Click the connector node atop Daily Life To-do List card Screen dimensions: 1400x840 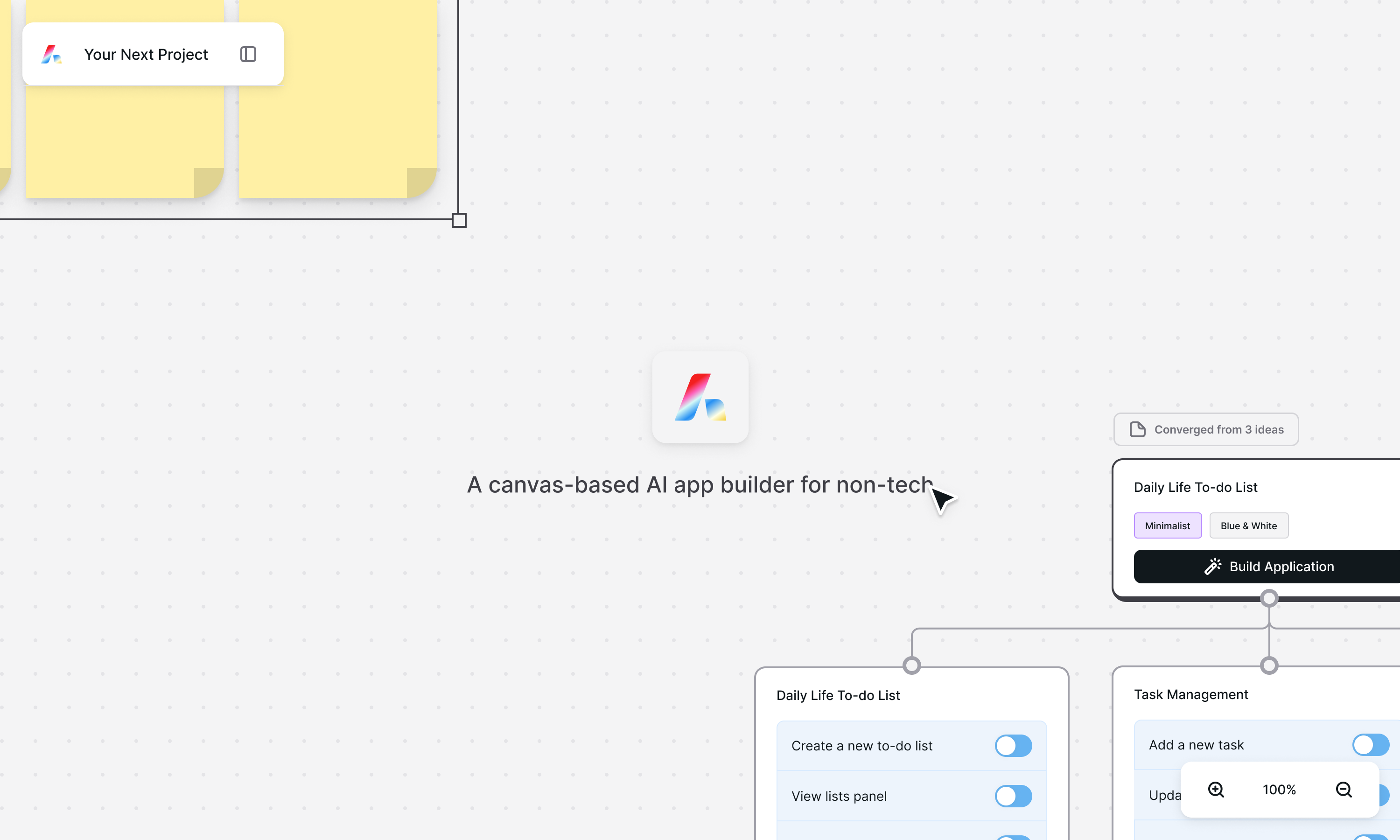tap(912, 665)
